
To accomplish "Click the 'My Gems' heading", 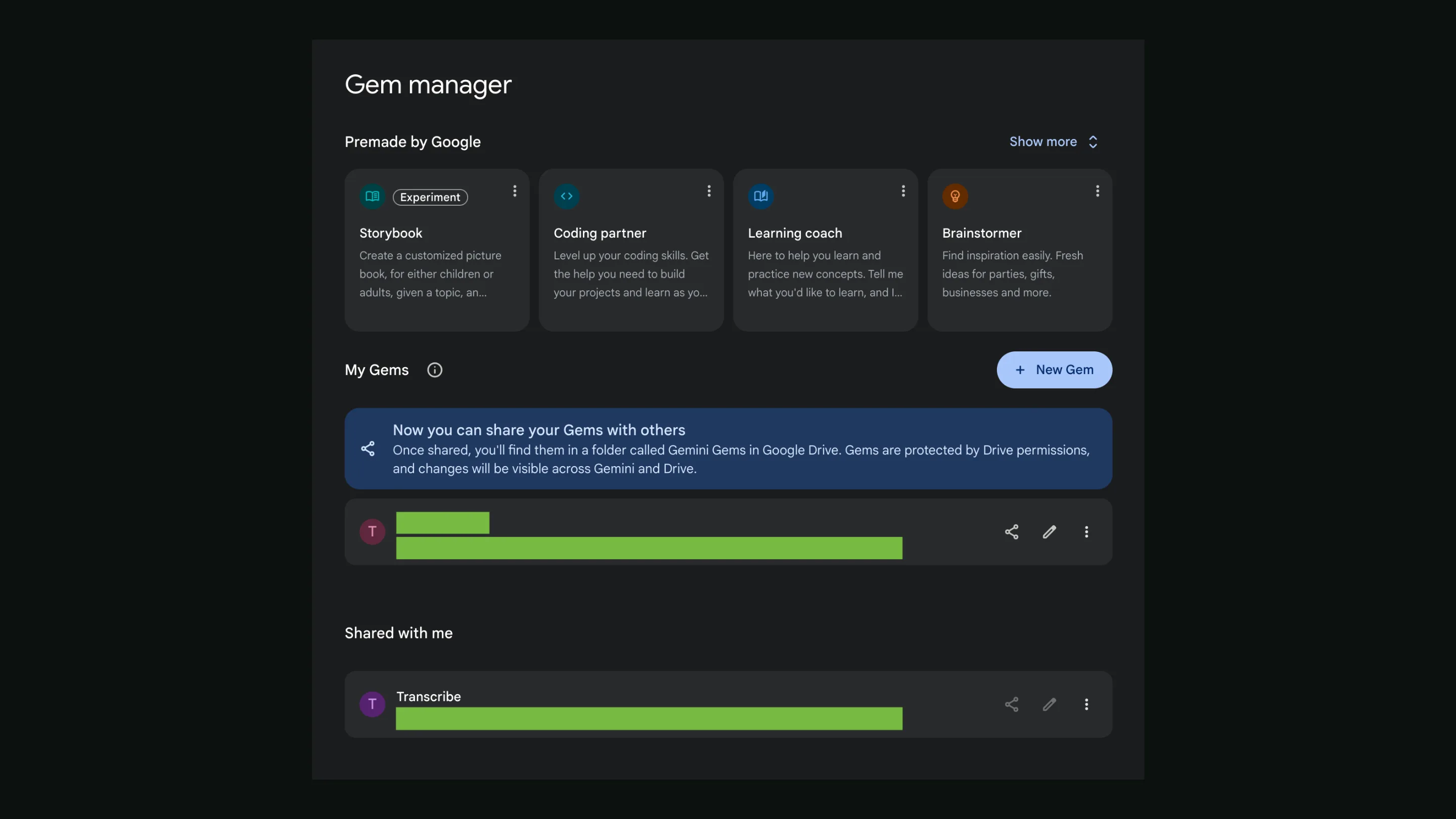I will tap(377, 370).
